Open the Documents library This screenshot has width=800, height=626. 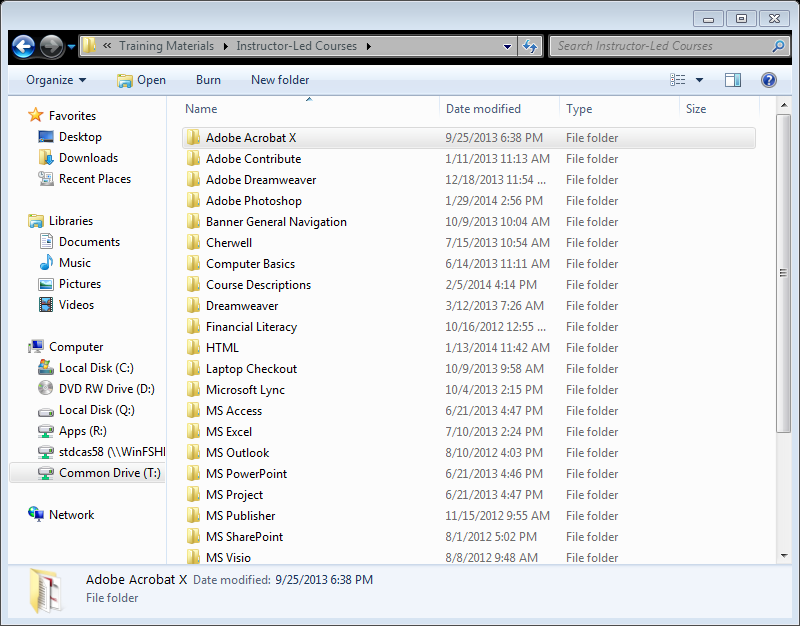click(x=89, y=242)
